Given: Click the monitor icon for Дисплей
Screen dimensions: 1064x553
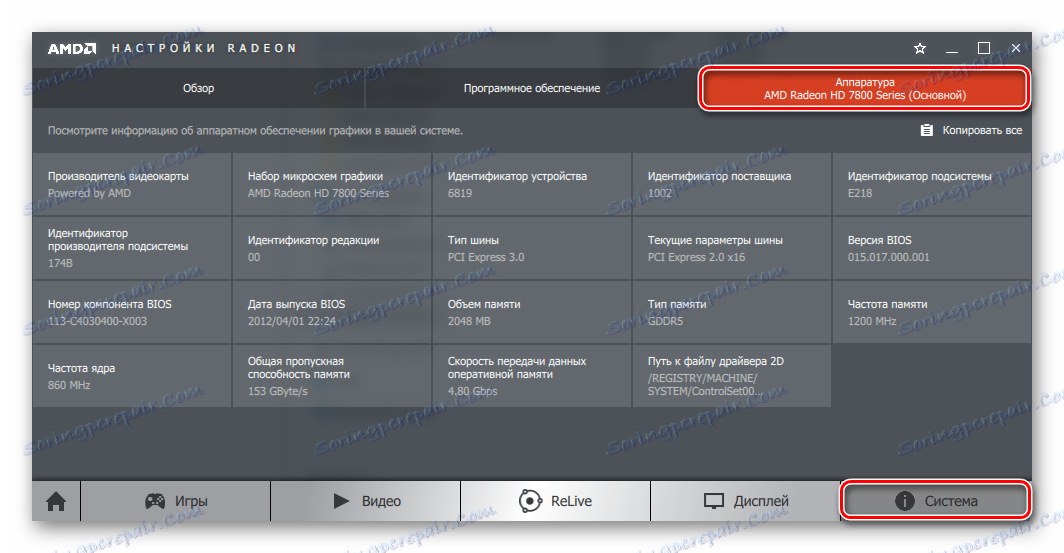Looking at the screenshot, I should click(714, 501).
